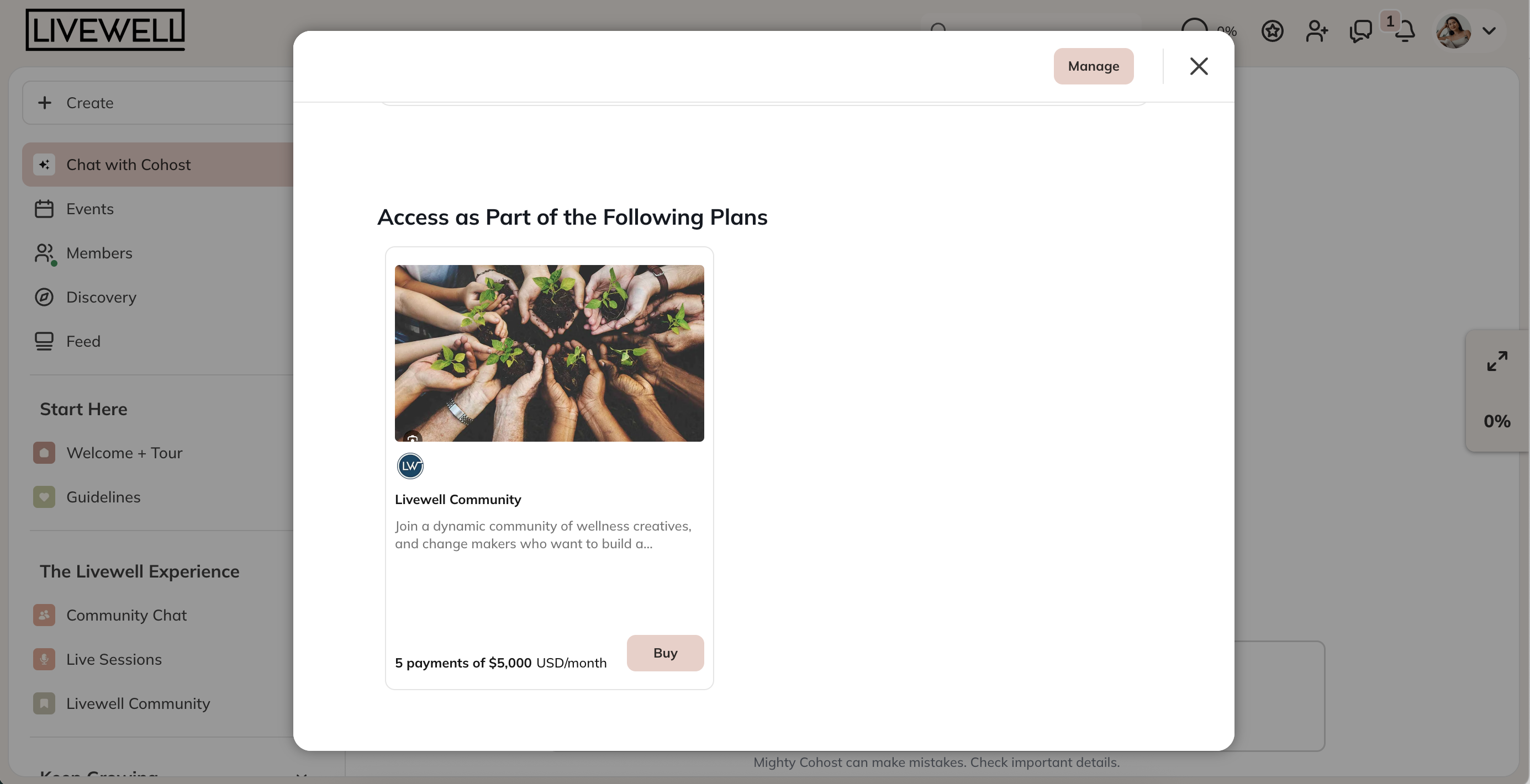The width and height of the screenshot is (1530, 784).
Task: Go to Live Sessions space
Action: [x=113, y=659]
